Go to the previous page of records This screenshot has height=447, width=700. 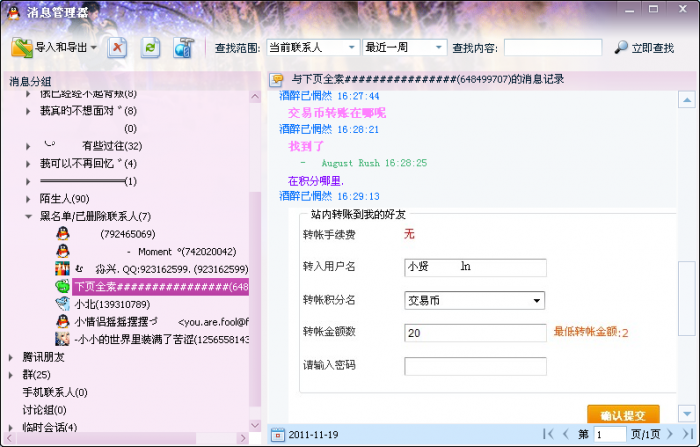[566, 434]
